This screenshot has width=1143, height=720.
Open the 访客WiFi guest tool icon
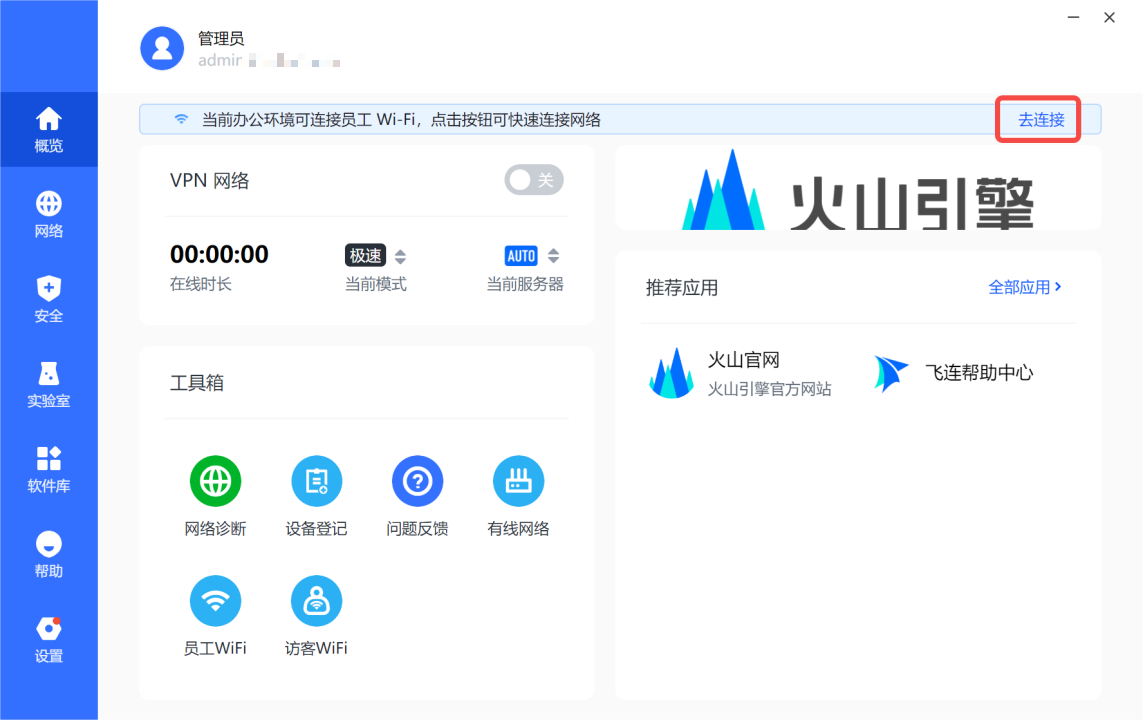316,600
